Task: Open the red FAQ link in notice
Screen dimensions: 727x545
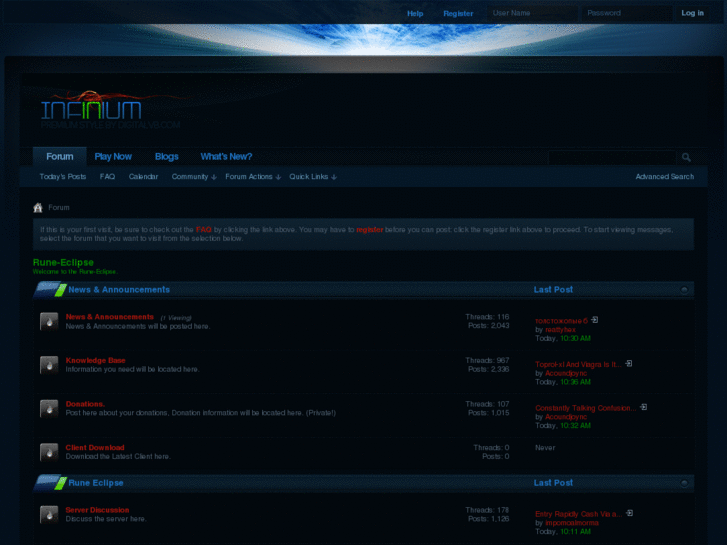Action: tap(204, 230)
